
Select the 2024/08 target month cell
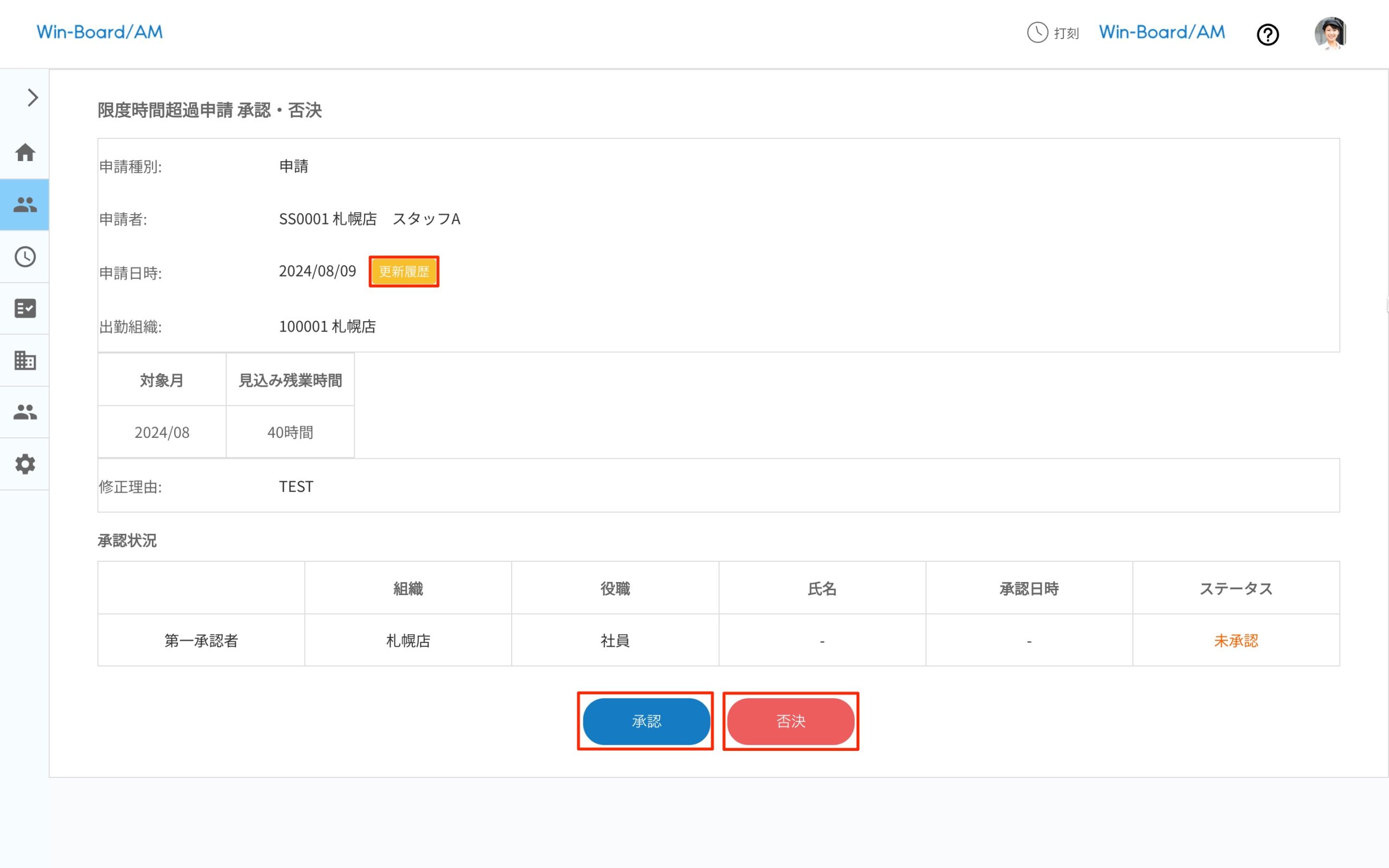[161, 432]
